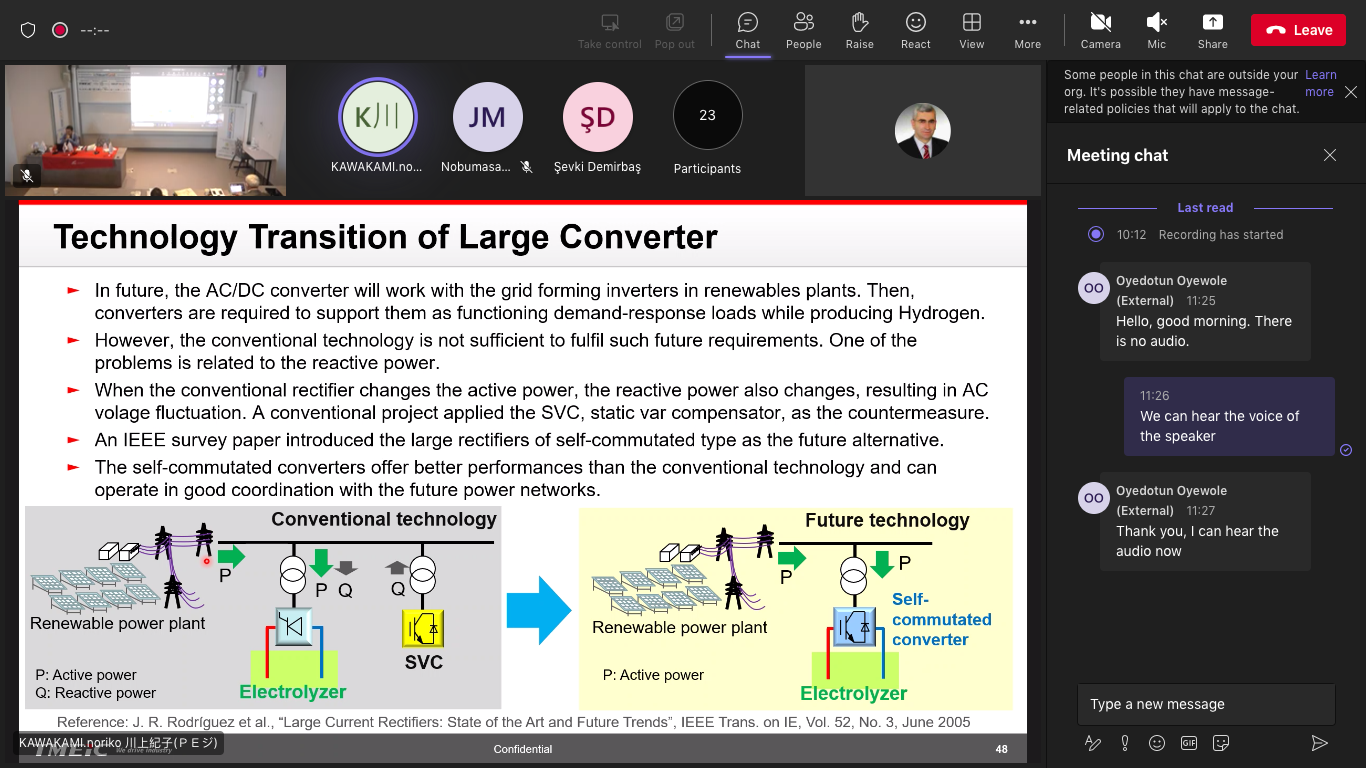Image resolution: width=1366 pixels, height=768 pixels.
Task: Click the 'Thank you, I can hear' message
Action: [x=1205, y=521]
